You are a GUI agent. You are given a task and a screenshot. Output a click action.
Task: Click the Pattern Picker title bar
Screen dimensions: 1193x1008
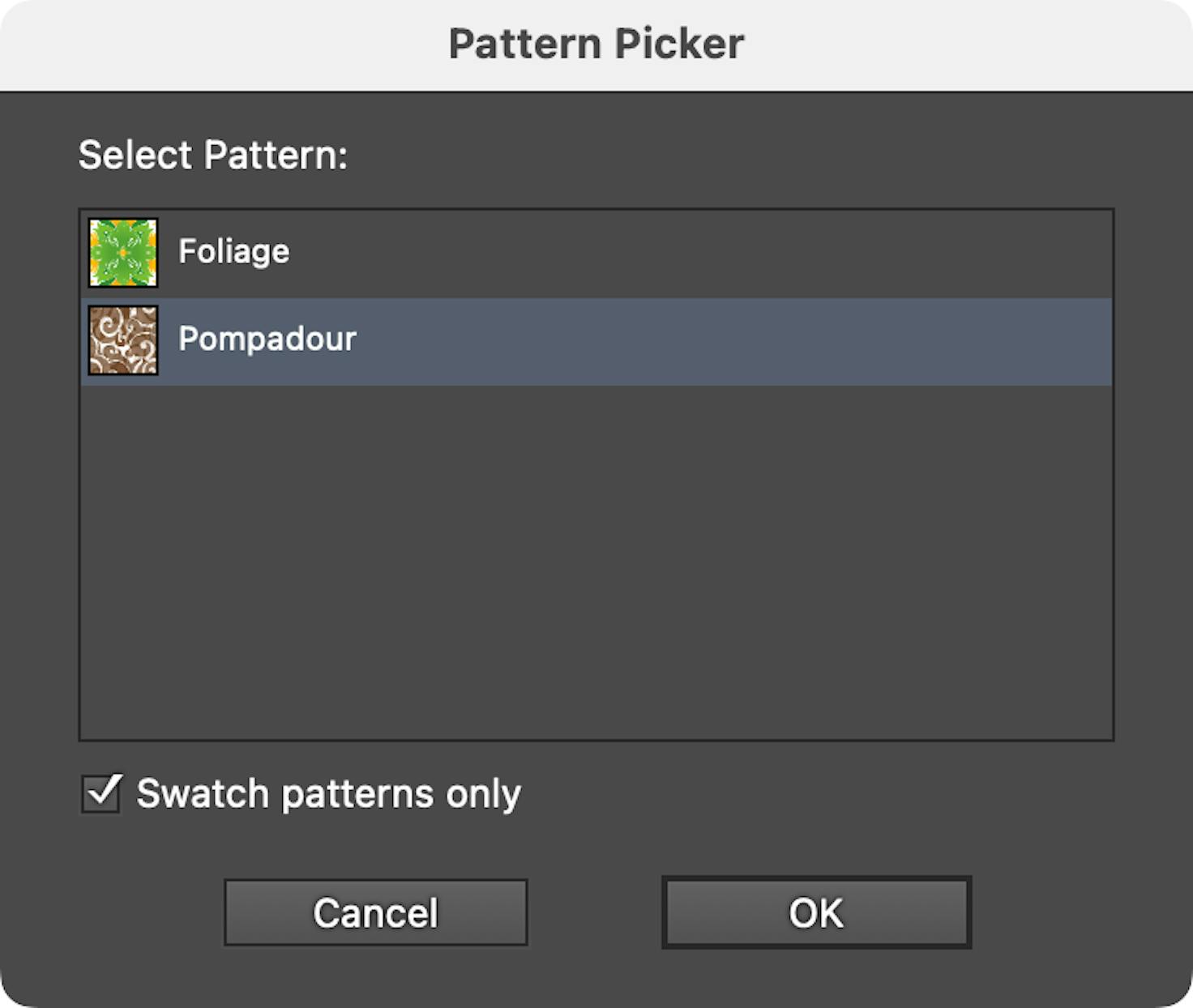(596, 43)
